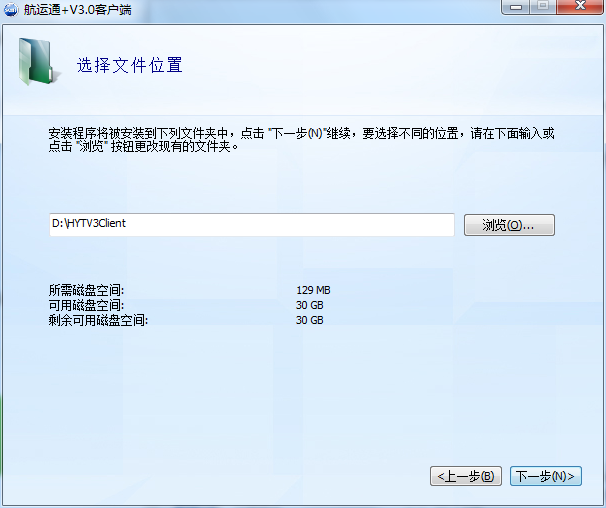Click the maximize window button
The width and height of the screenshot is (606, 508).
tap(543, 7)
